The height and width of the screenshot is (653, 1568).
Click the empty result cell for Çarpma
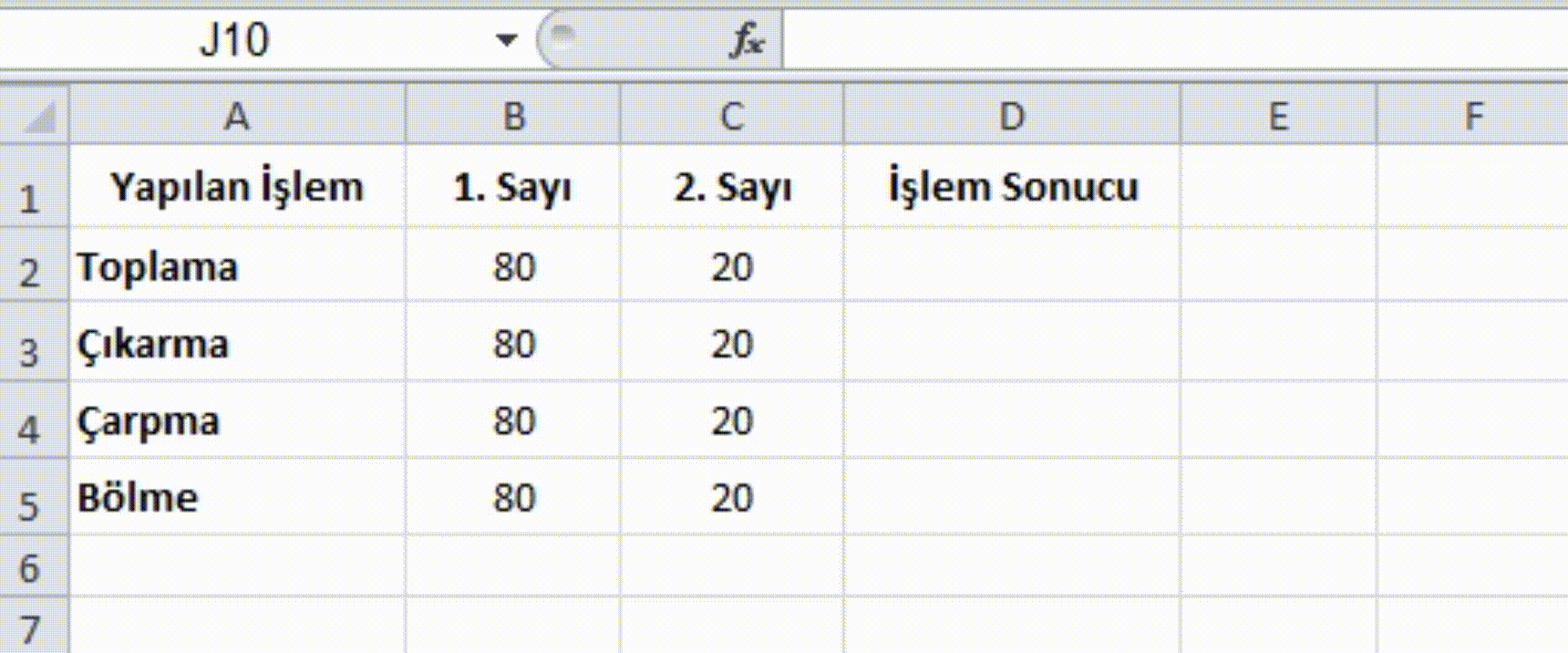[x=1012, y=421]
